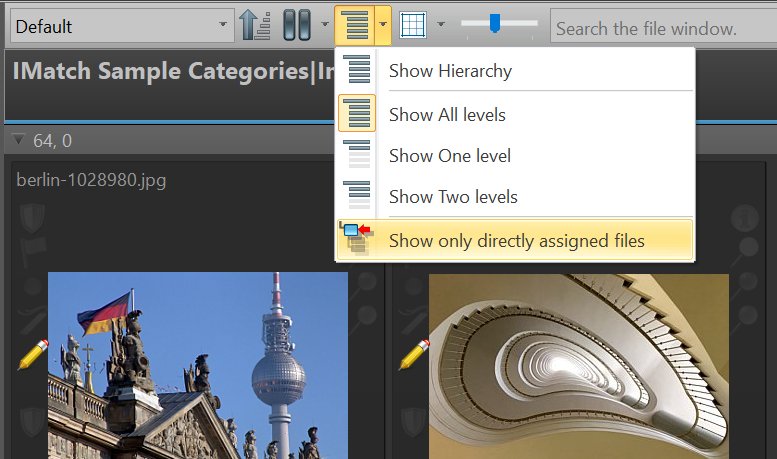Screen dimensions: 777x459
Task: Collapse the 64, 0 group triangle
Action: [18, 140]
